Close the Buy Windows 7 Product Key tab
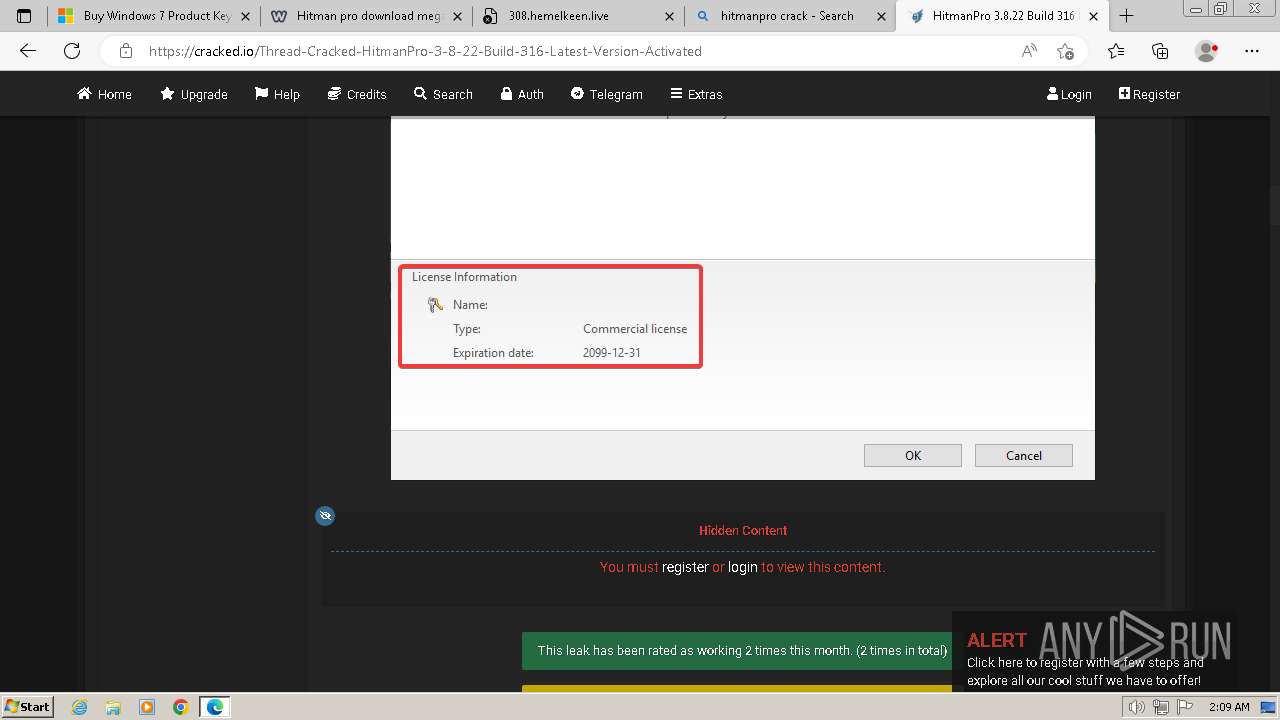Screen dimensions: 1280x720 [x=245, y=16]
